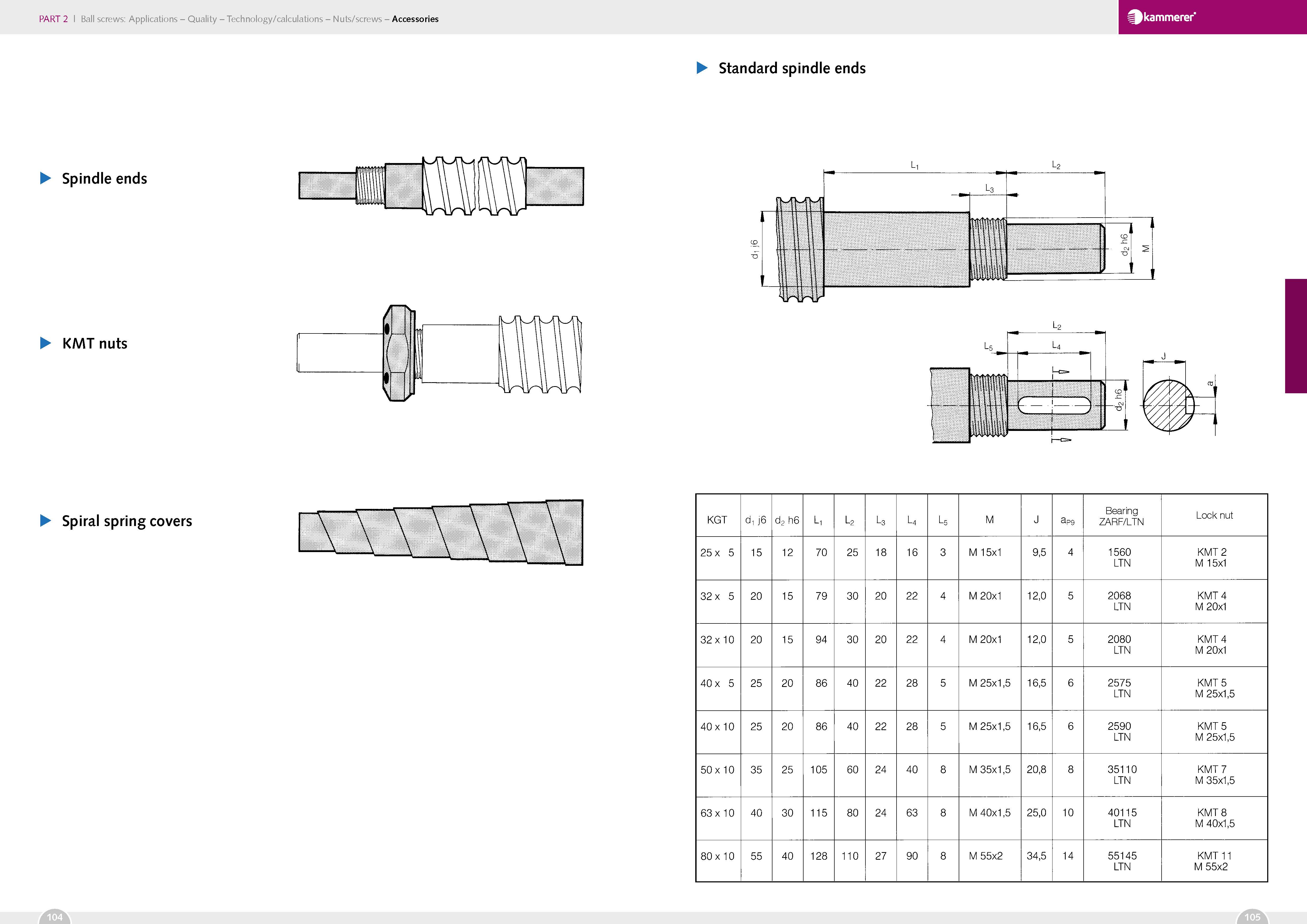1307x924 pixels.
Task: Click the 'KMT nuts' heading
Action: 95,343
